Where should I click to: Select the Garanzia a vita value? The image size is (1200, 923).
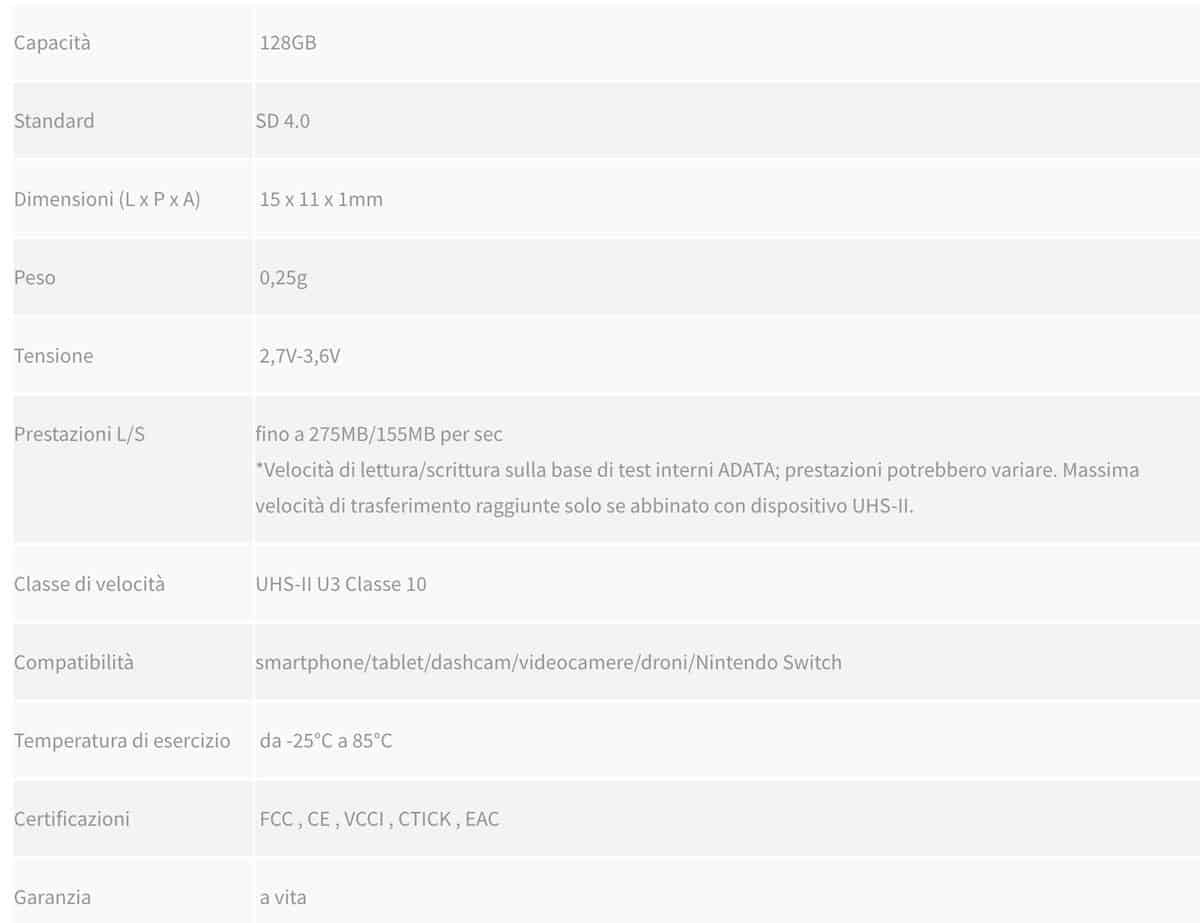[283, 897]
